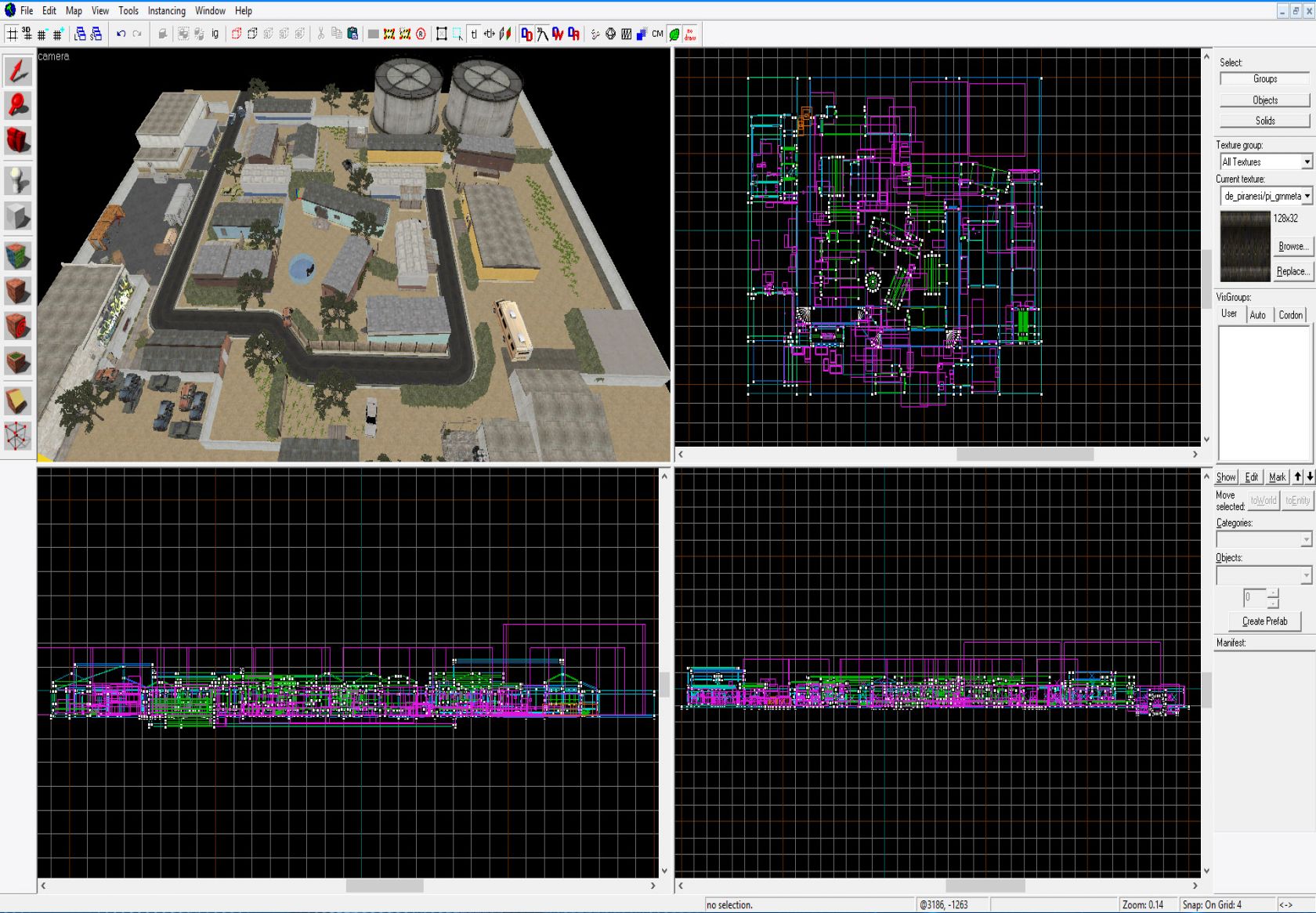Expand the Texture group dropdown
The height and width of the screenshot is (913, 1316).
pos(1306,162)
